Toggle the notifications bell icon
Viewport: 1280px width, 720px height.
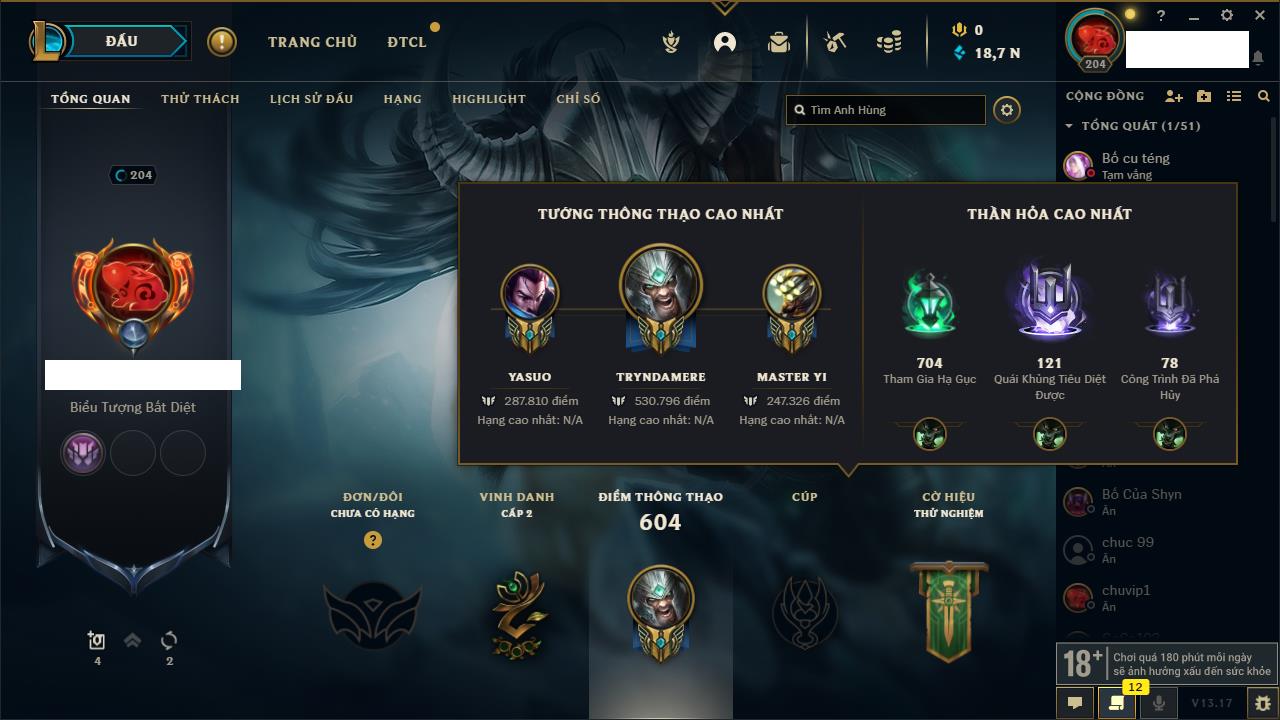click(x=1258, y=58)
